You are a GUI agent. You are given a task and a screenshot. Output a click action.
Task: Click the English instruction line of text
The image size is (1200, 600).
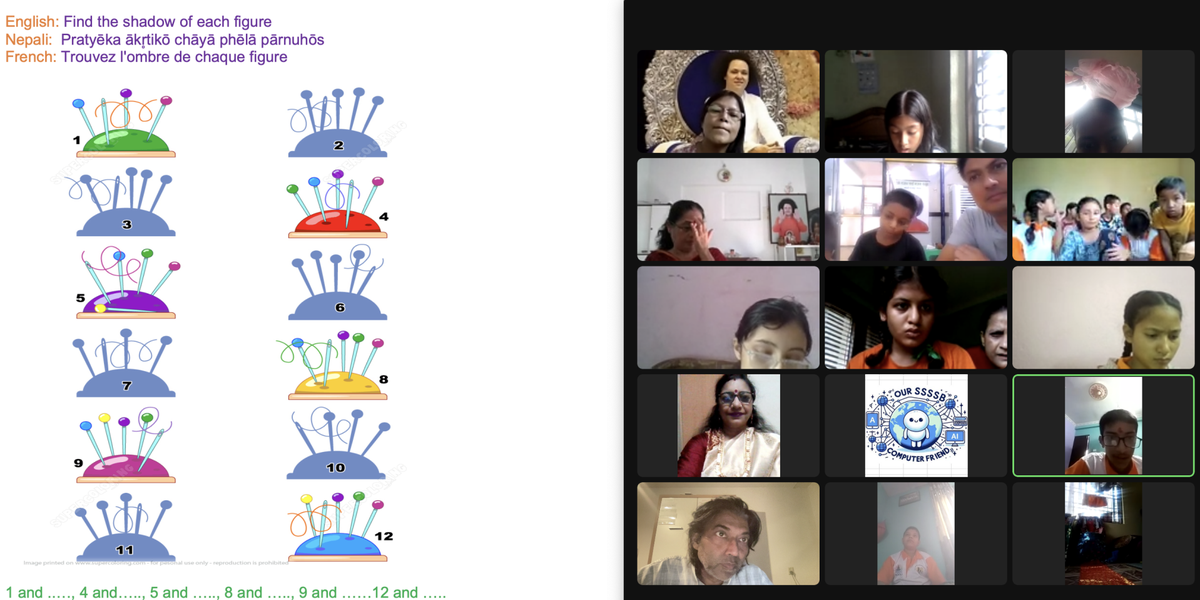tap(138, 21)
